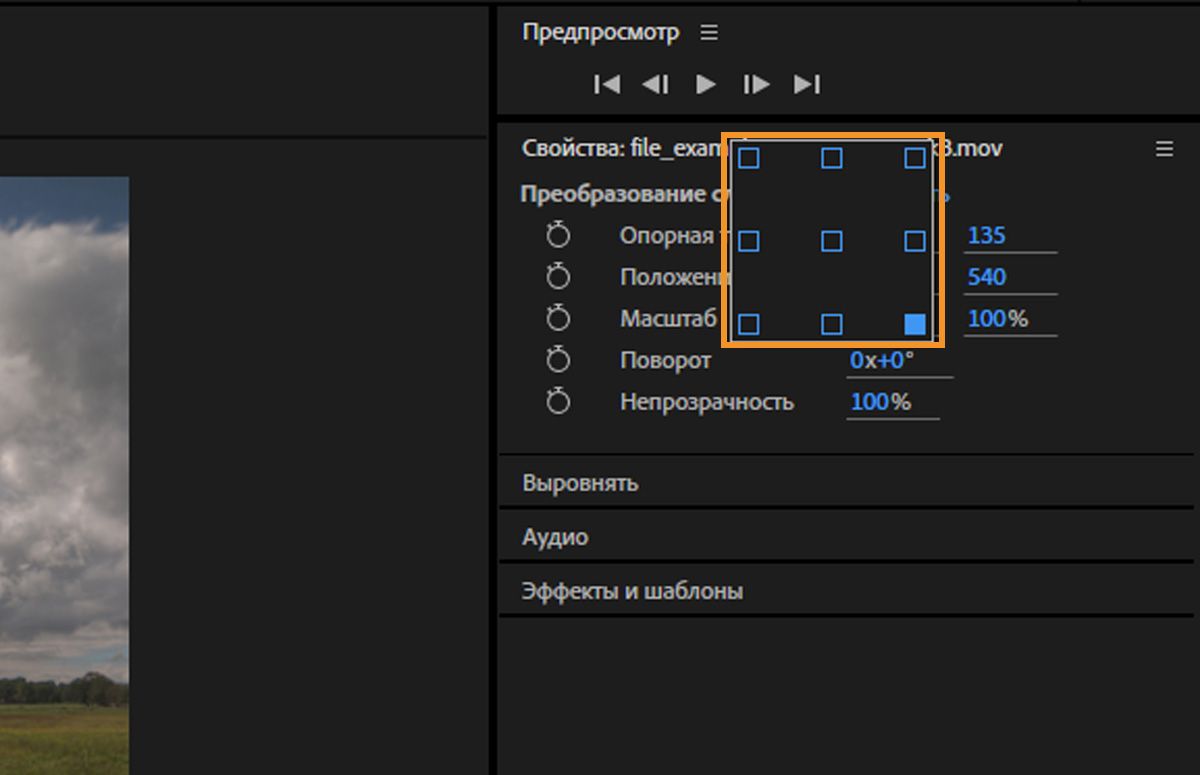
Task: Jump to the last frame
Action: coord(807,85)
